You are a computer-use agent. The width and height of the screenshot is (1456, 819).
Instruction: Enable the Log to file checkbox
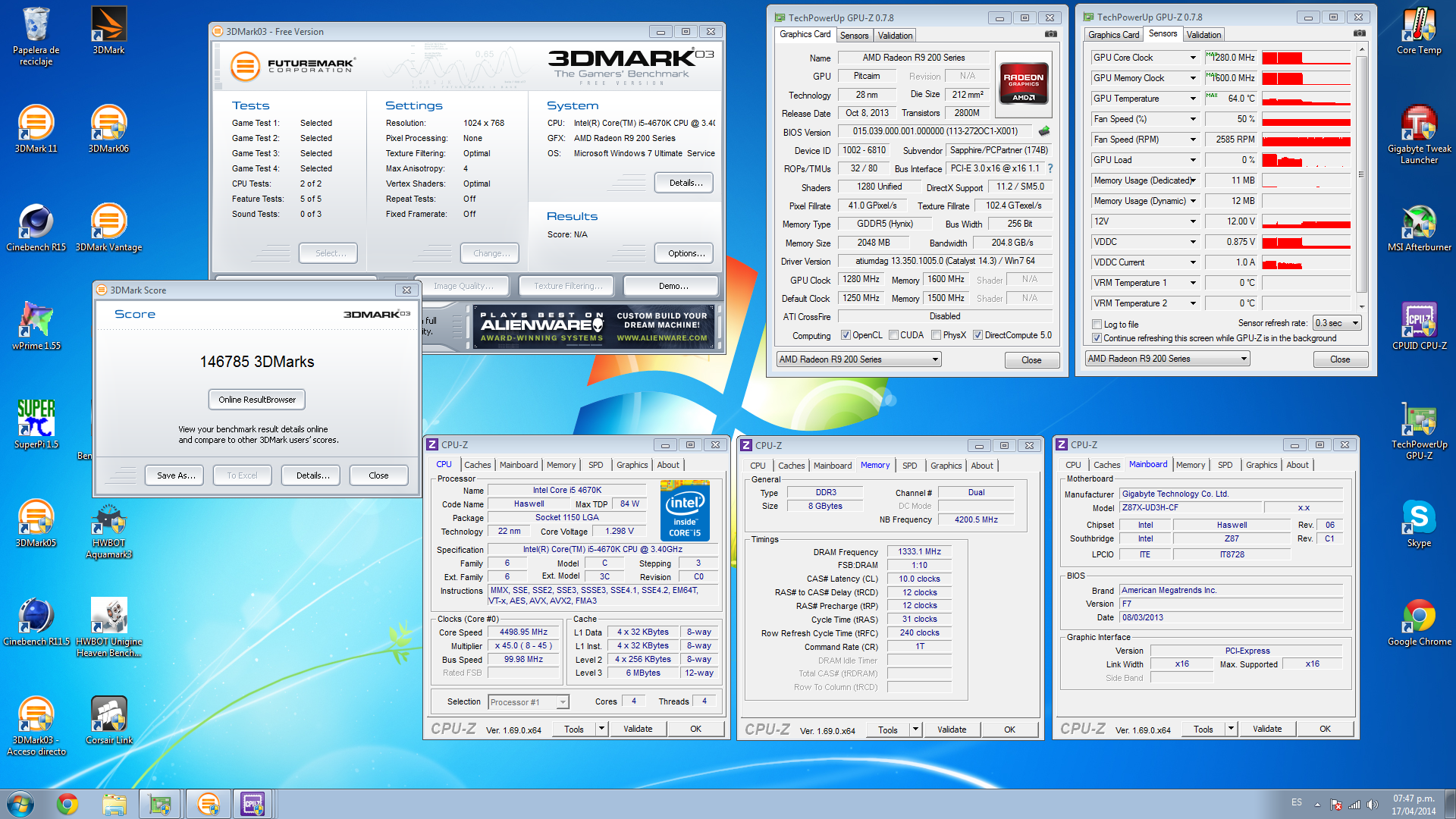pos(1097,325)
